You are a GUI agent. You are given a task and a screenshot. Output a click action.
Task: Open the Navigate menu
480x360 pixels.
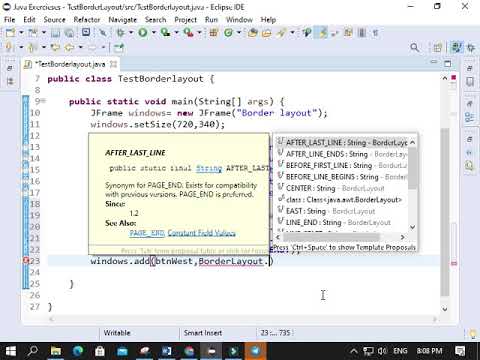(x=123, y=20)
